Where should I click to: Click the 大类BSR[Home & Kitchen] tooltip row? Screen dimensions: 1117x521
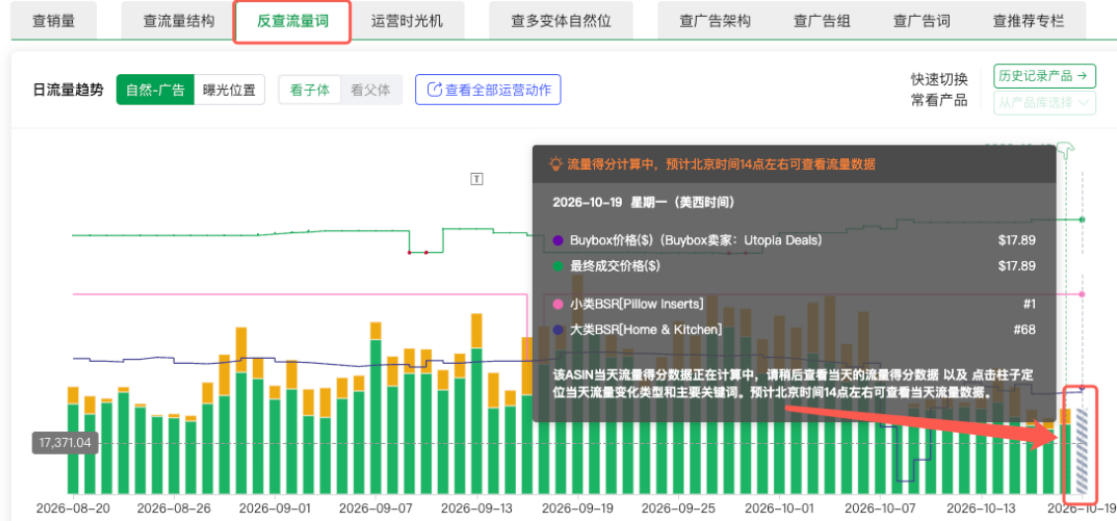794,329
